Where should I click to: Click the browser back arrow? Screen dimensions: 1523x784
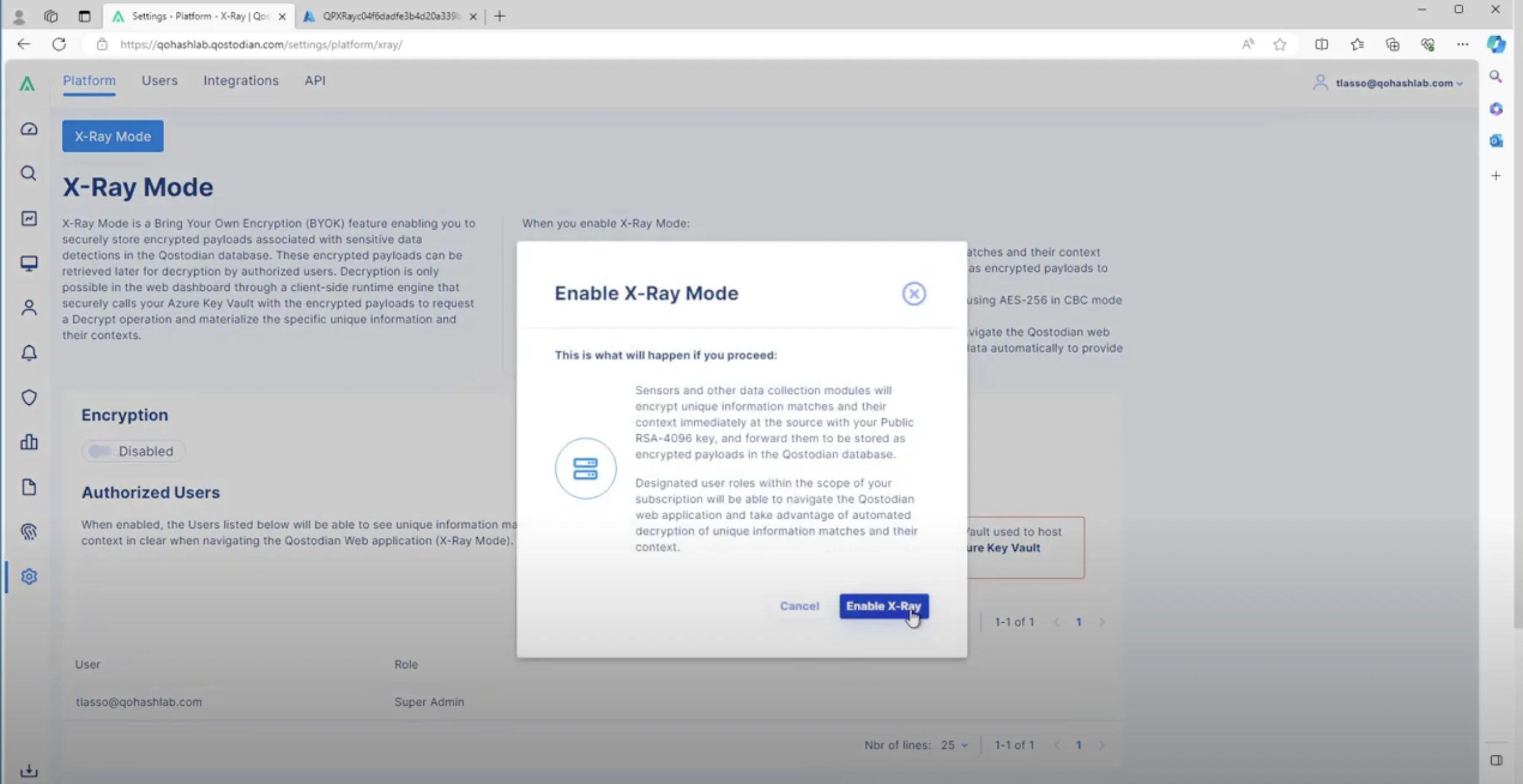23,44
